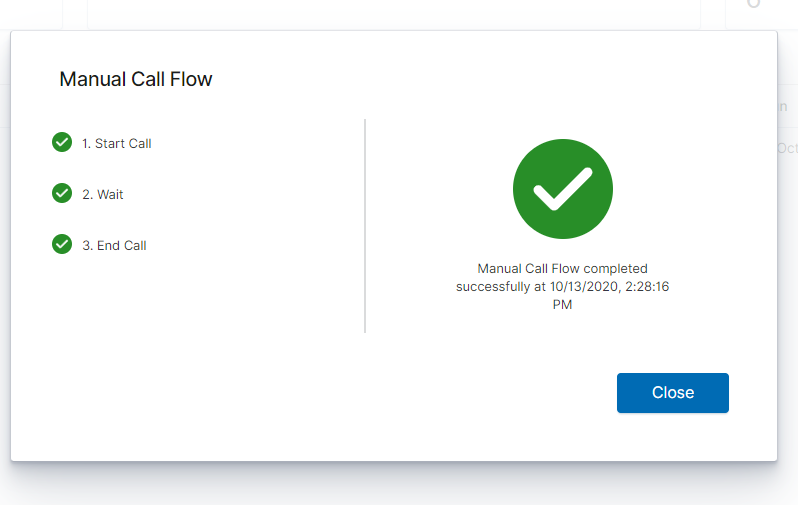Click the "PM" text under the timestamp

coord(562,304)
